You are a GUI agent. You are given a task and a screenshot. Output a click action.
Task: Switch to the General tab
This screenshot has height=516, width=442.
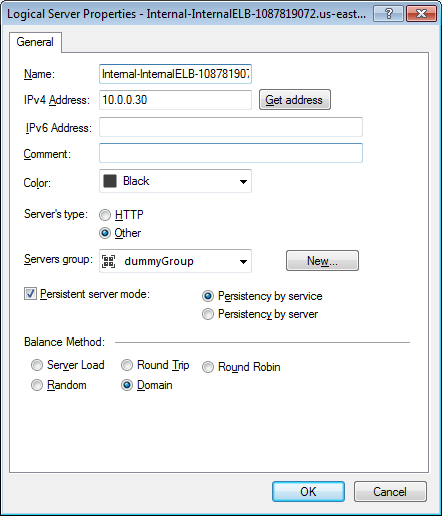click(x=35, y=42)
